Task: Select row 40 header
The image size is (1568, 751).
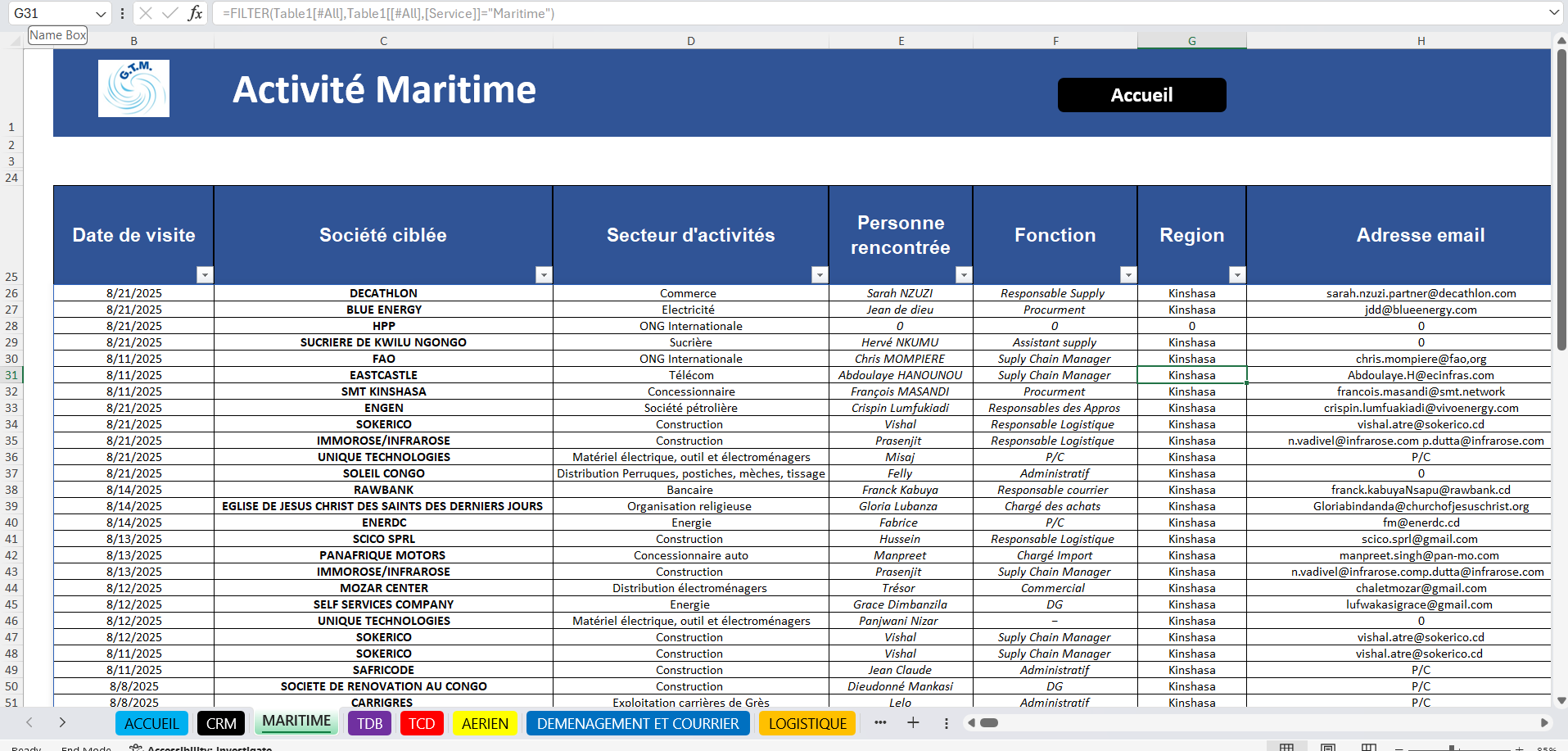Action: point(11,523)
